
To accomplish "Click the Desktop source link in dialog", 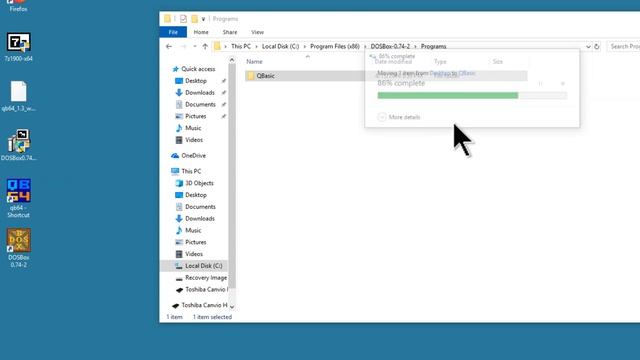I will point(440,73).
